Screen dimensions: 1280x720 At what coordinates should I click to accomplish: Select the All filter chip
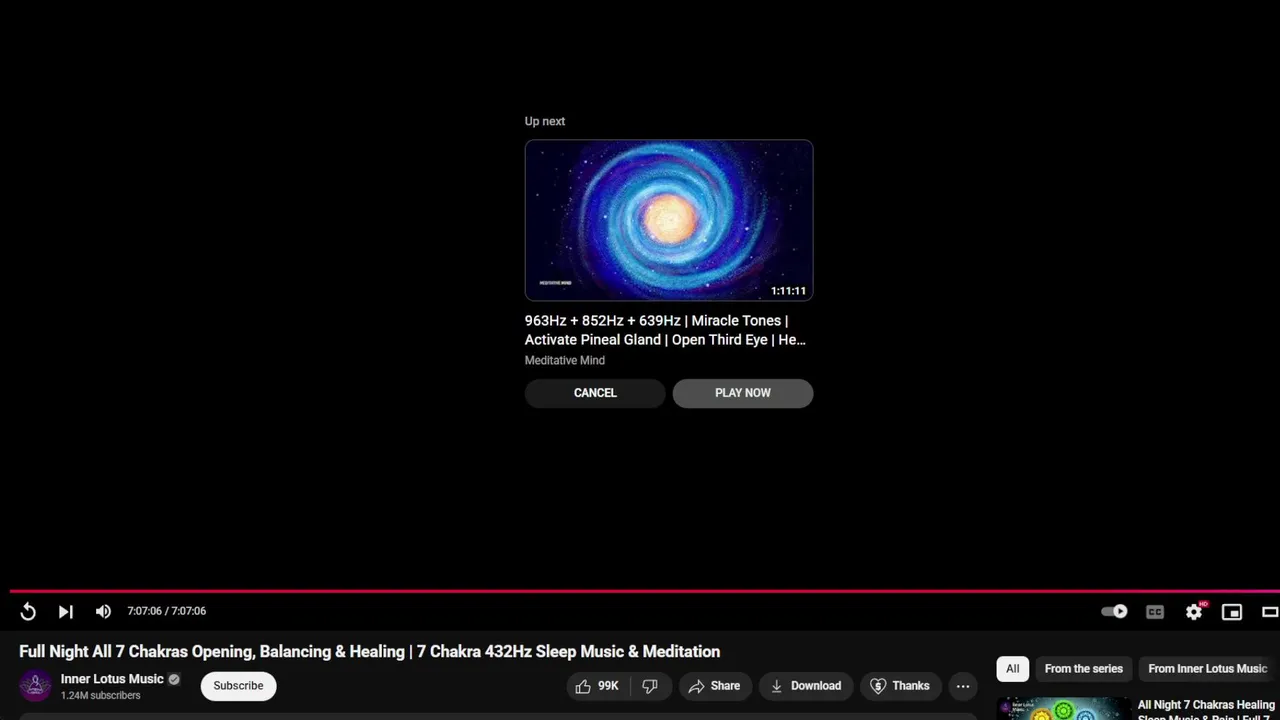[1013, 669]
